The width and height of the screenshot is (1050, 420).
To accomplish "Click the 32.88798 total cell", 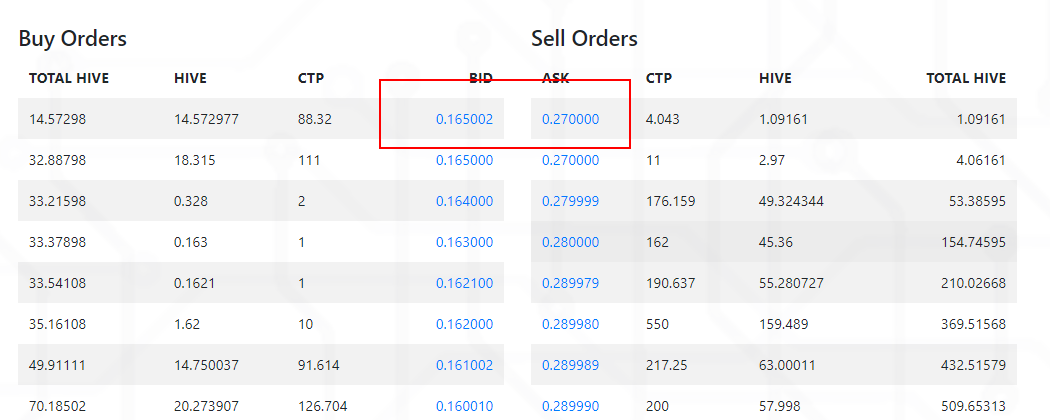I will coord(58,160).
